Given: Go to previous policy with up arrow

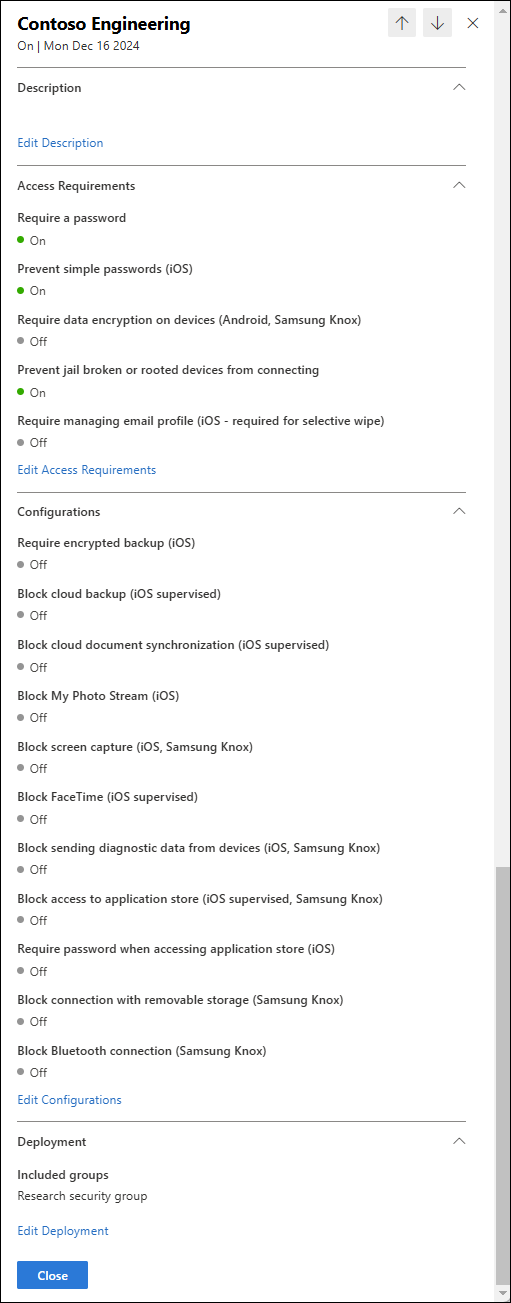Looking at the screenshot, I should pyautogui.click(x=402, y=23).
